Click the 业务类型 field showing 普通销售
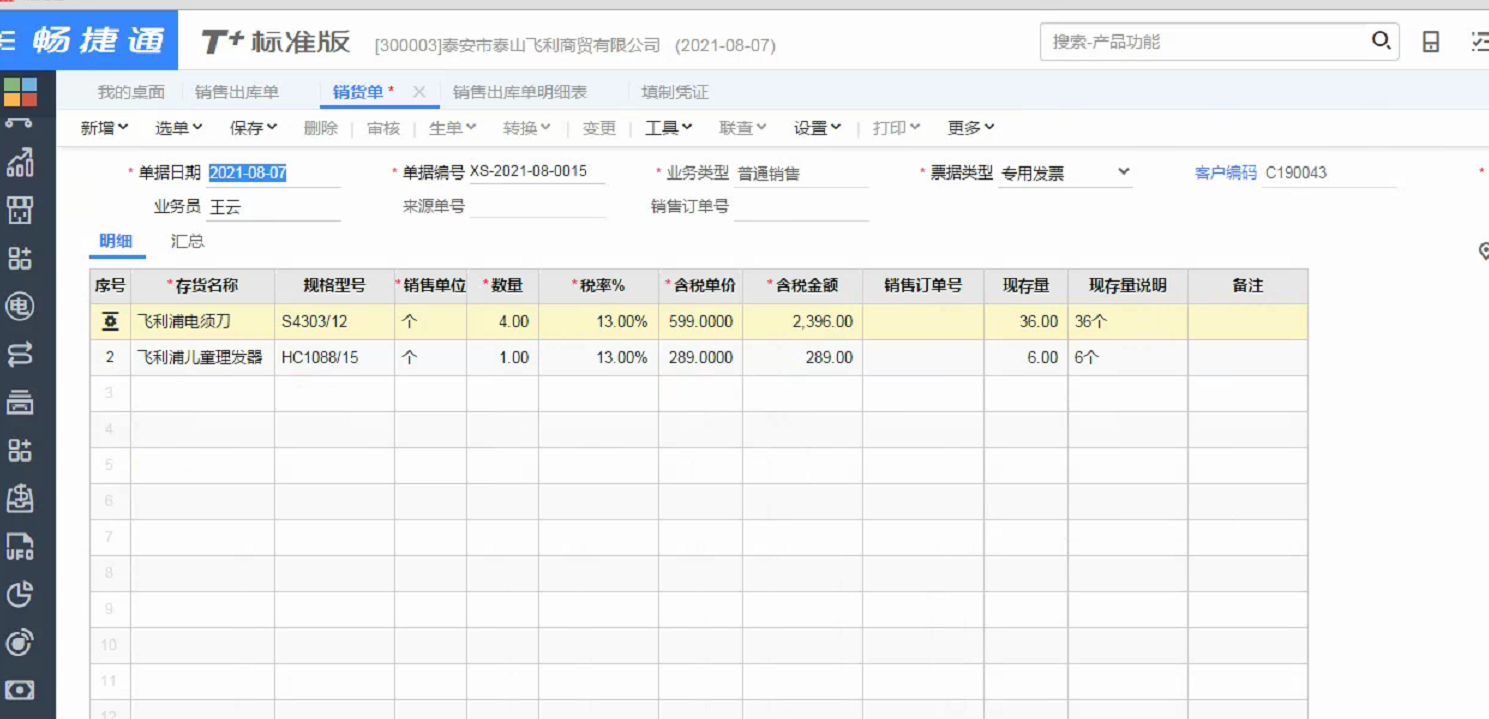The width and height of the screenshot is (1489, 719). click(801, 173)
